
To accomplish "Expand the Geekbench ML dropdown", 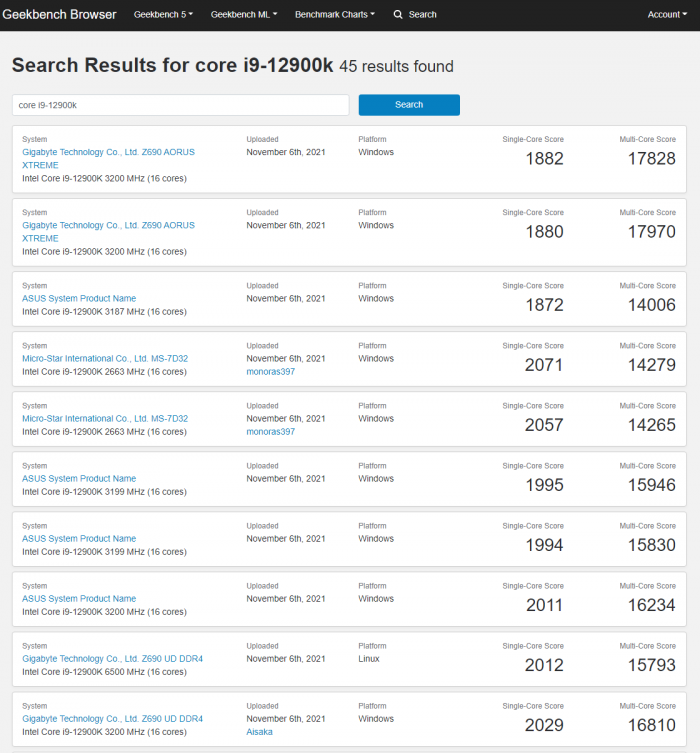I will click(x=244, y=14).
